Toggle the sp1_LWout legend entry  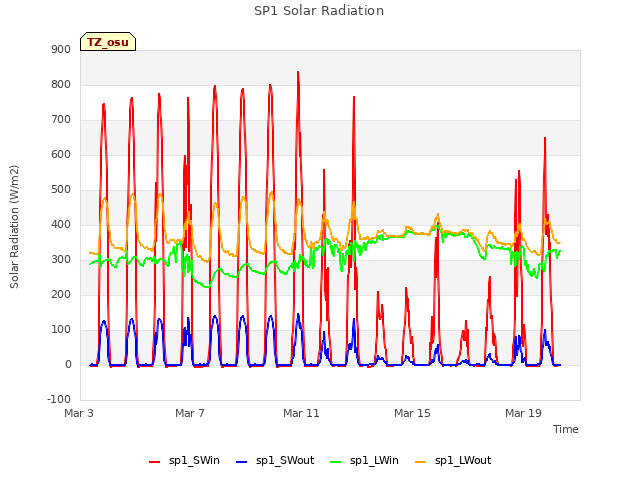(453, 460)
